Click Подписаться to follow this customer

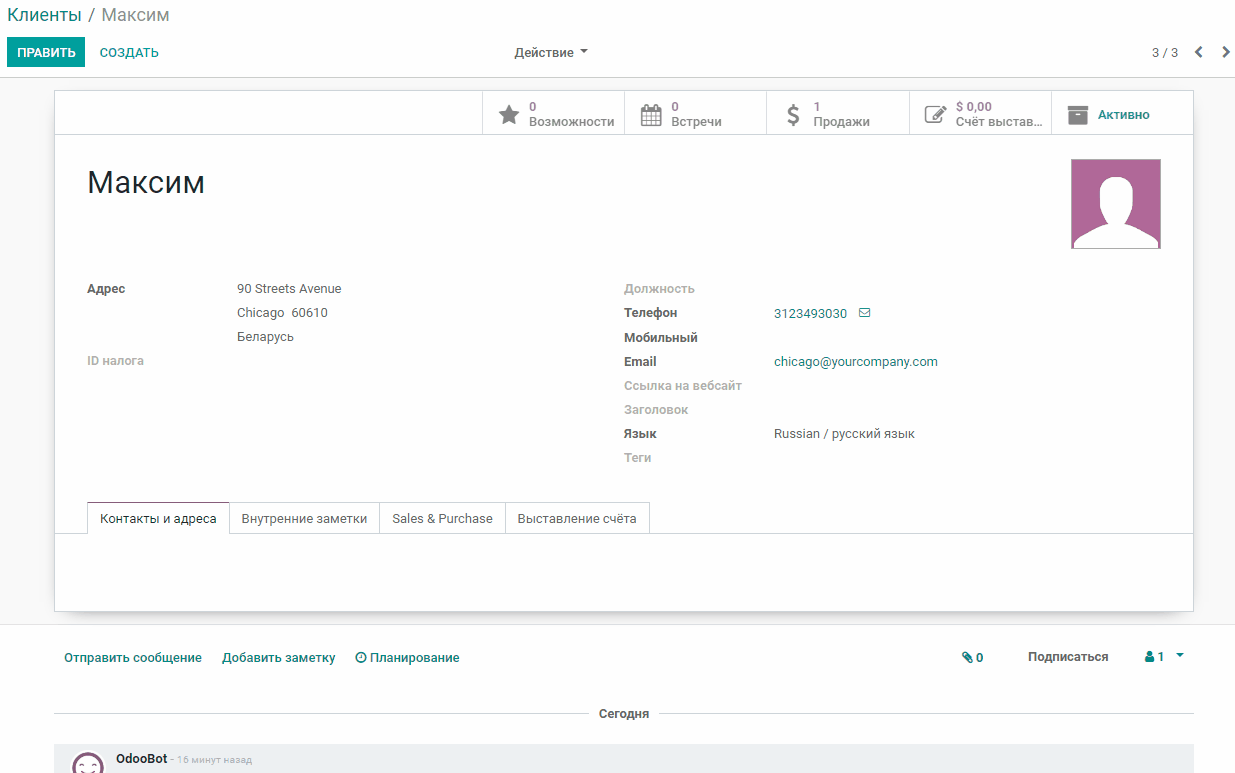(x=1067, y=656)
